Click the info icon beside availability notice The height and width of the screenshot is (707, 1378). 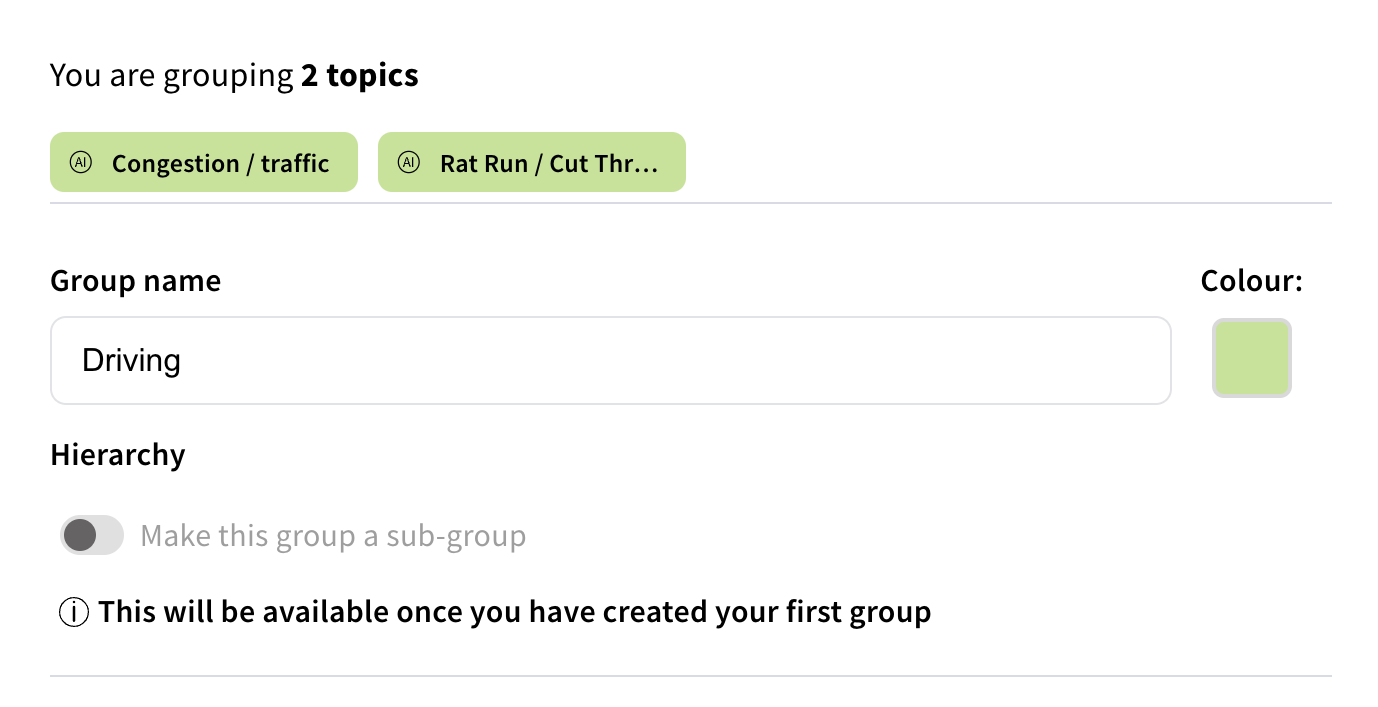(75, 612)
